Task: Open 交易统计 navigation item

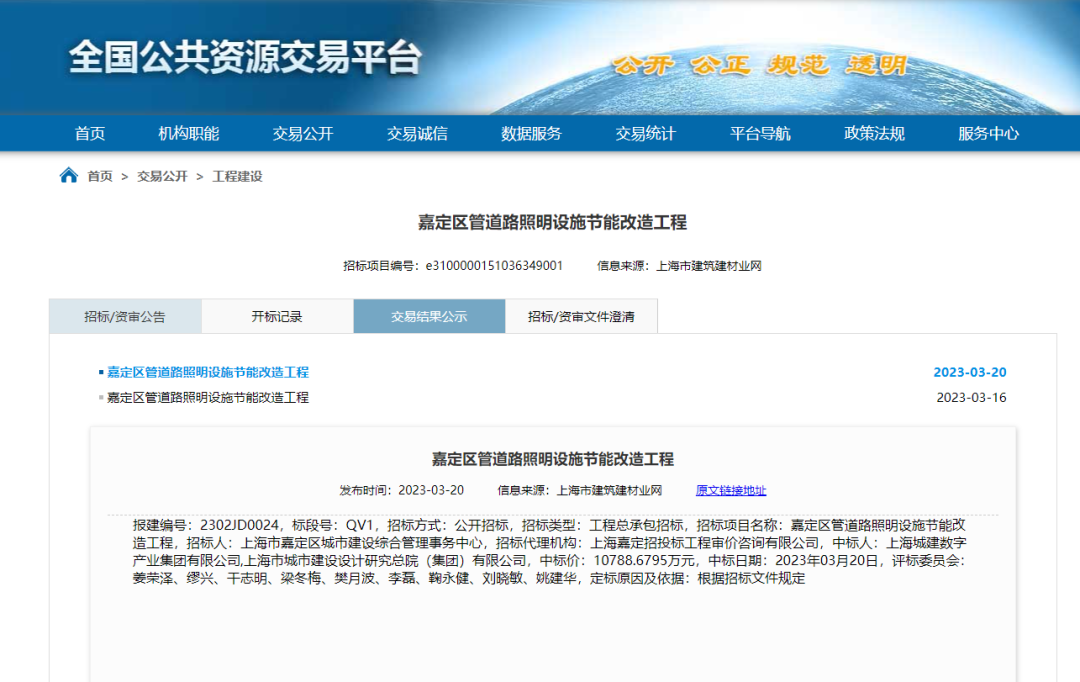Action: (x=646, y=134)
